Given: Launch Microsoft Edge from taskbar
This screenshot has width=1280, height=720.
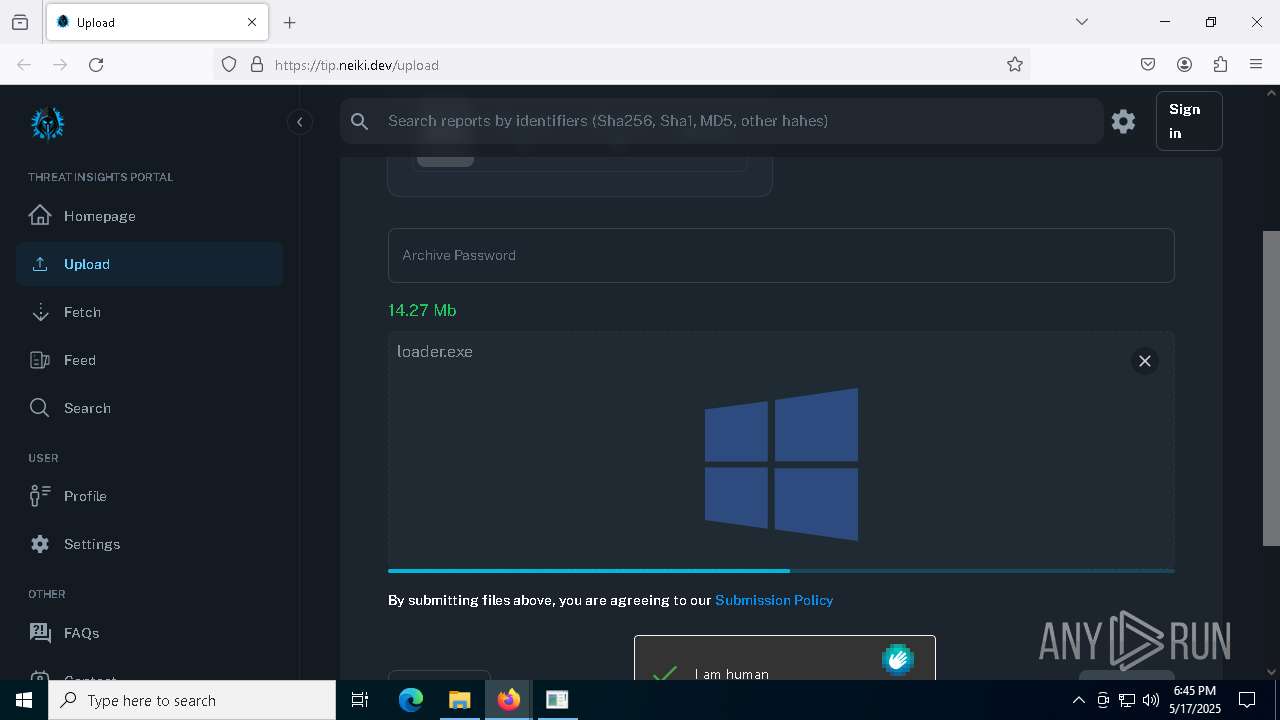Looking at the screenshot, I should click(x=411, y=700).
